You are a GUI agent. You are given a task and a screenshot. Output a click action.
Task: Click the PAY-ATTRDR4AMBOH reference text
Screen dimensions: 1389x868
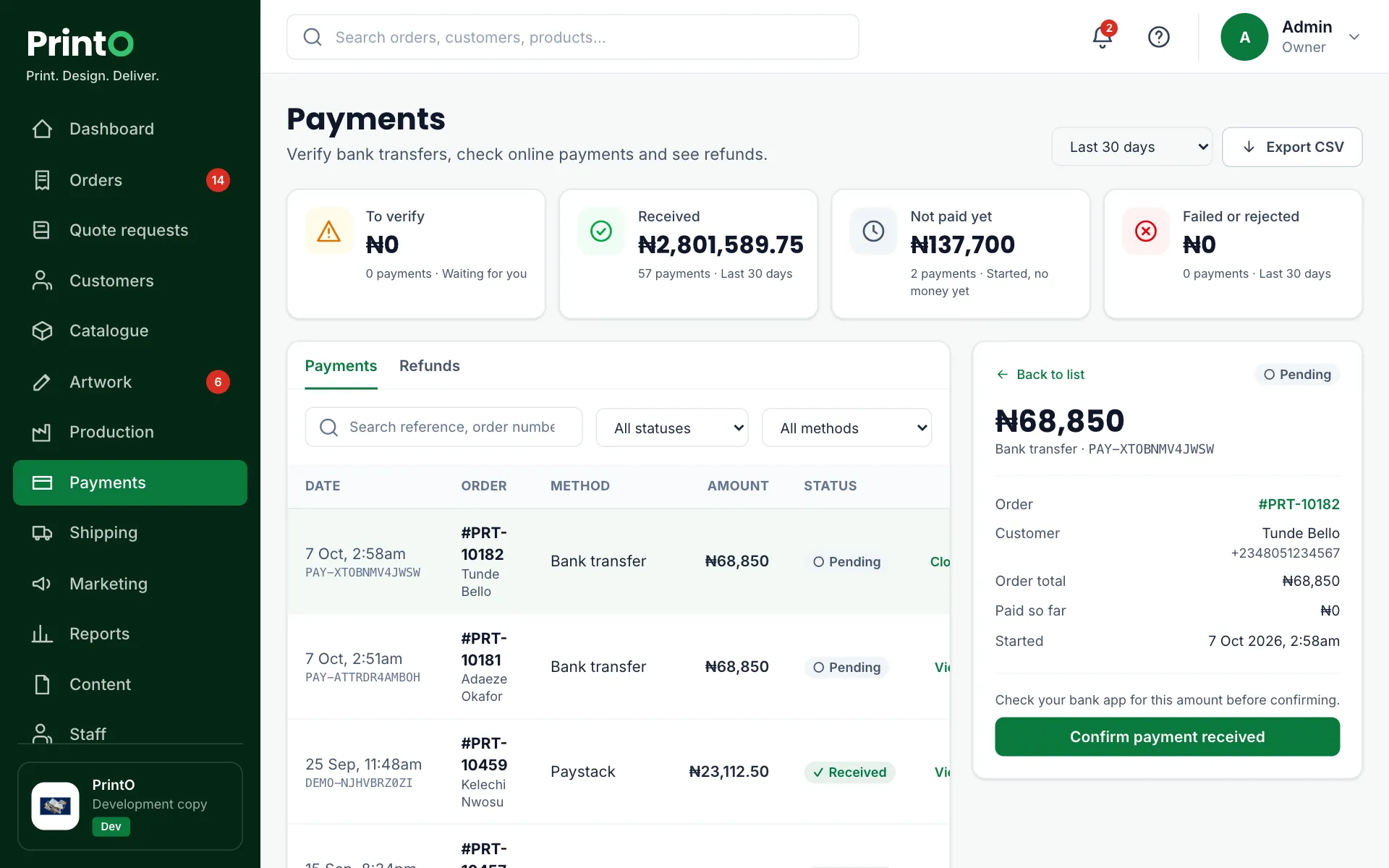[x=362, y=678]
